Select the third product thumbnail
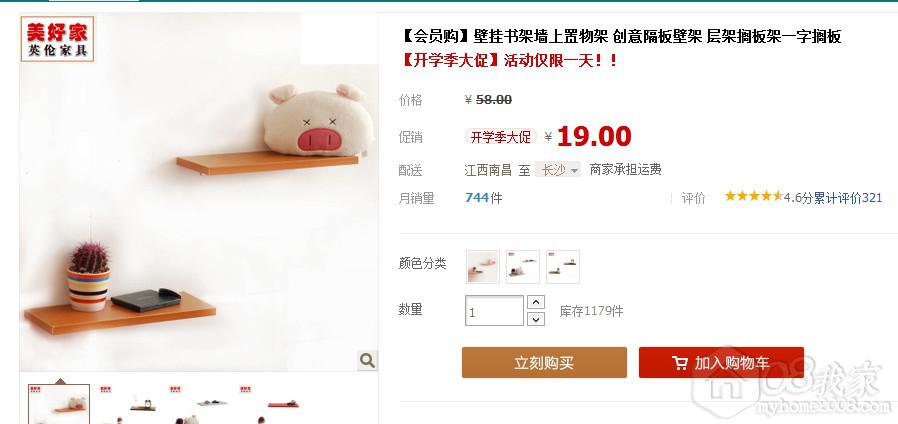This screenshot has width=898, height=424. point(202,404)
